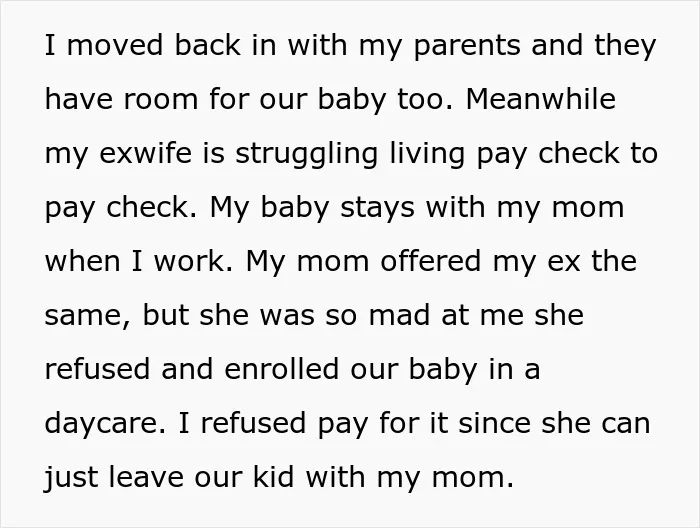Click the word "when" starting fifth line

83,261
